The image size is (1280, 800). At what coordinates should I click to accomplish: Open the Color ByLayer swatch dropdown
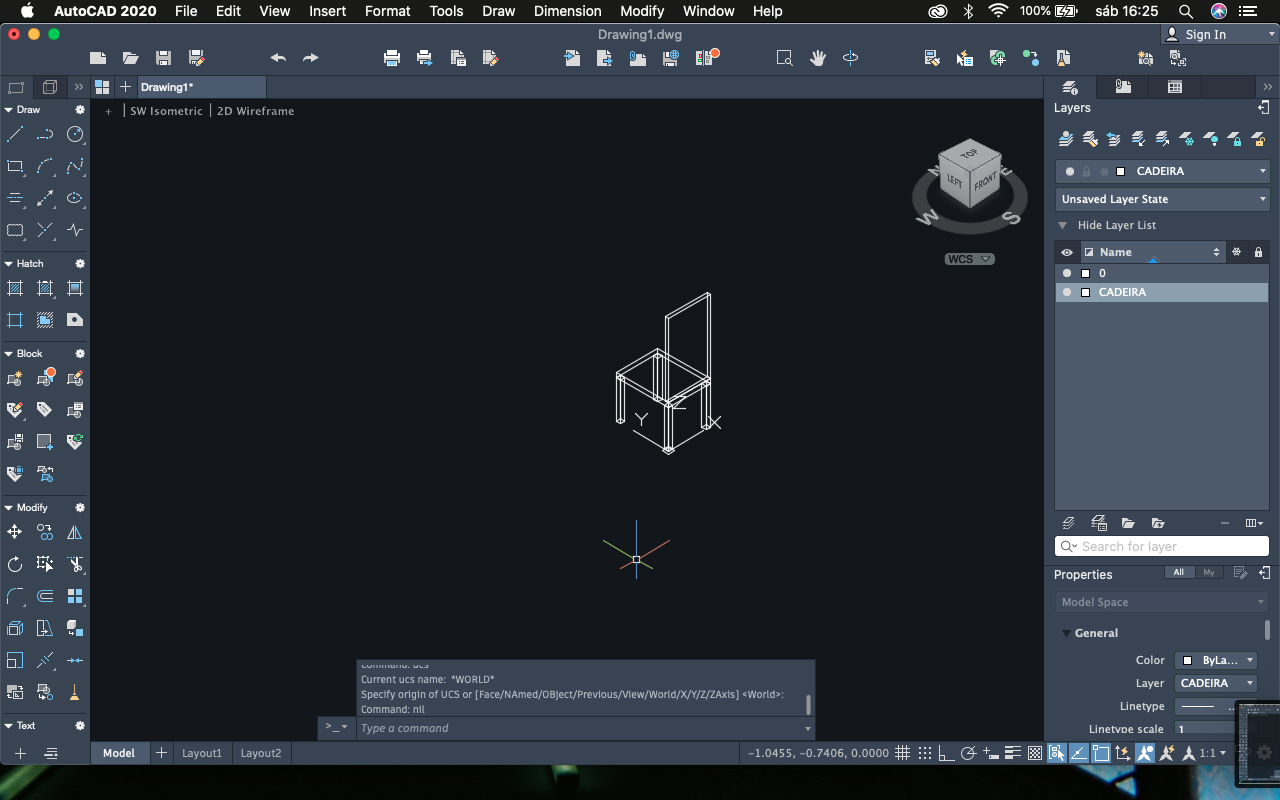pyautogui.click(x=1216, y=660)
